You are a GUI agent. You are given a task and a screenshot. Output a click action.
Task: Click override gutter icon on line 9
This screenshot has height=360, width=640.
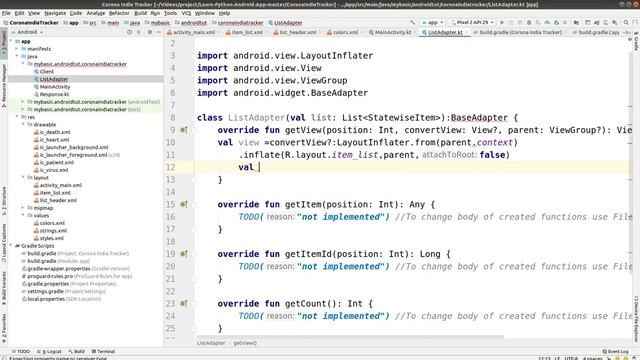click(x=184, y=130)
